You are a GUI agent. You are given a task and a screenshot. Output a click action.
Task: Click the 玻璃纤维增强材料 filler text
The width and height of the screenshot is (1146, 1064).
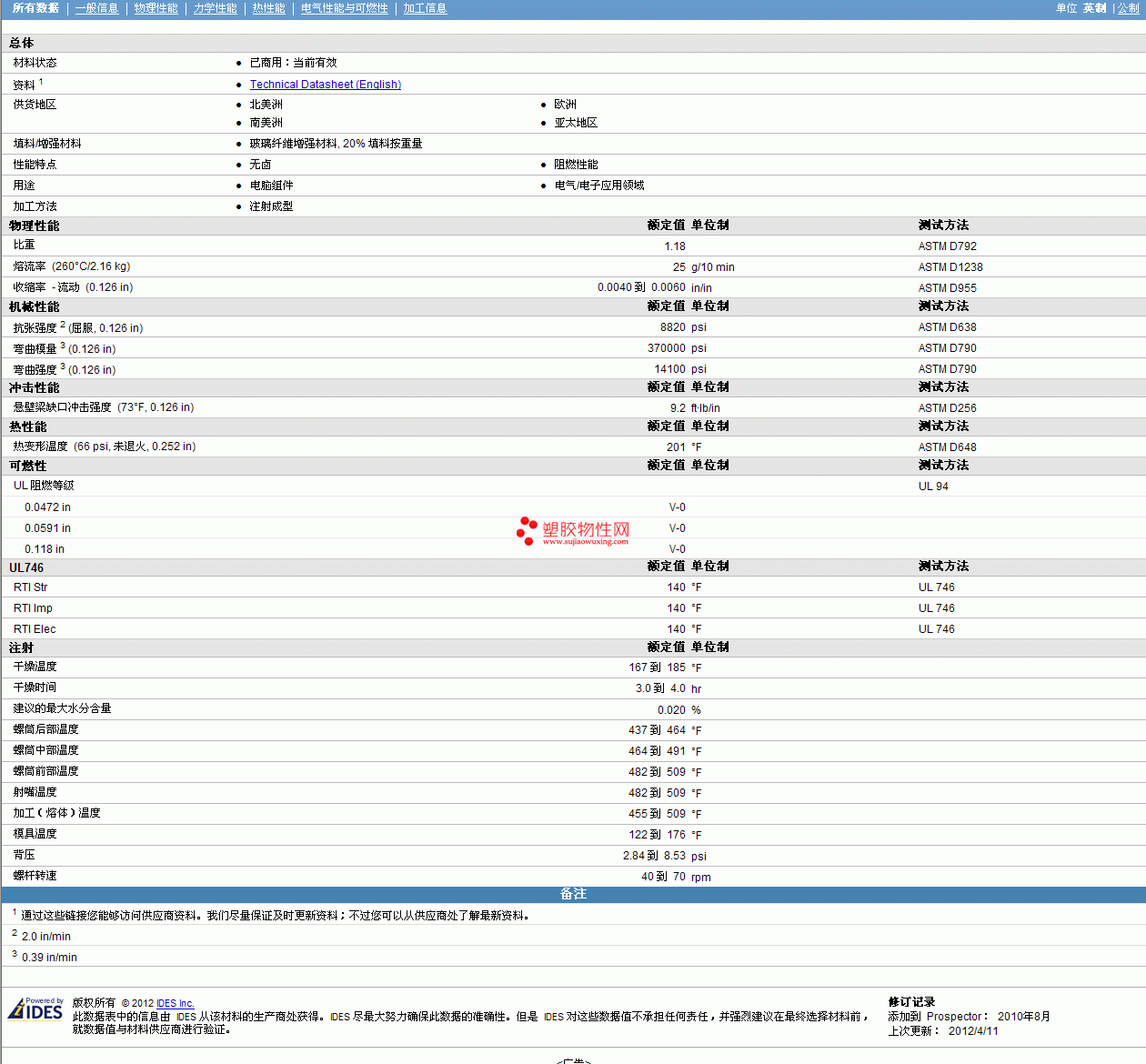(x=336, y=144)
